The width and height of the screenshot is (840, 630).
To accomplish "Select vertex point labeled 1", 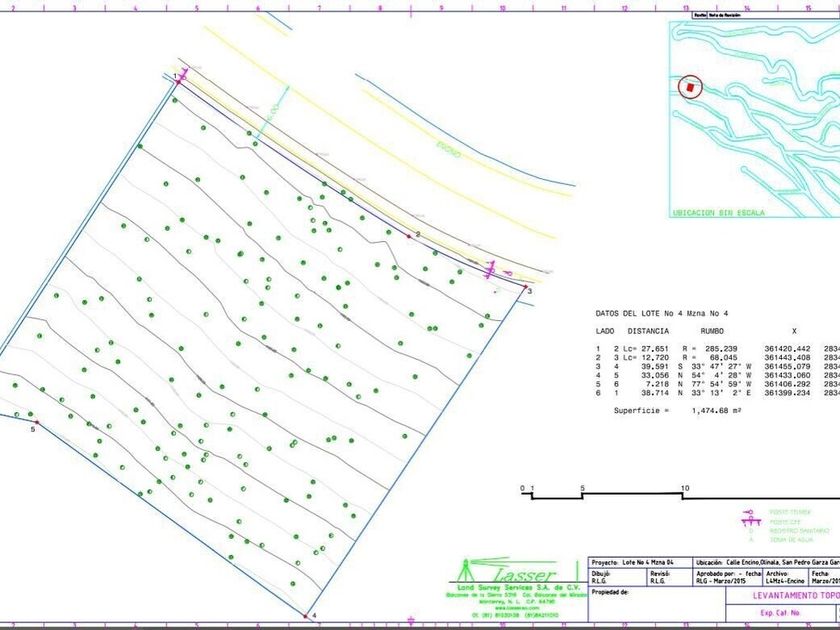I will [178, 81].
